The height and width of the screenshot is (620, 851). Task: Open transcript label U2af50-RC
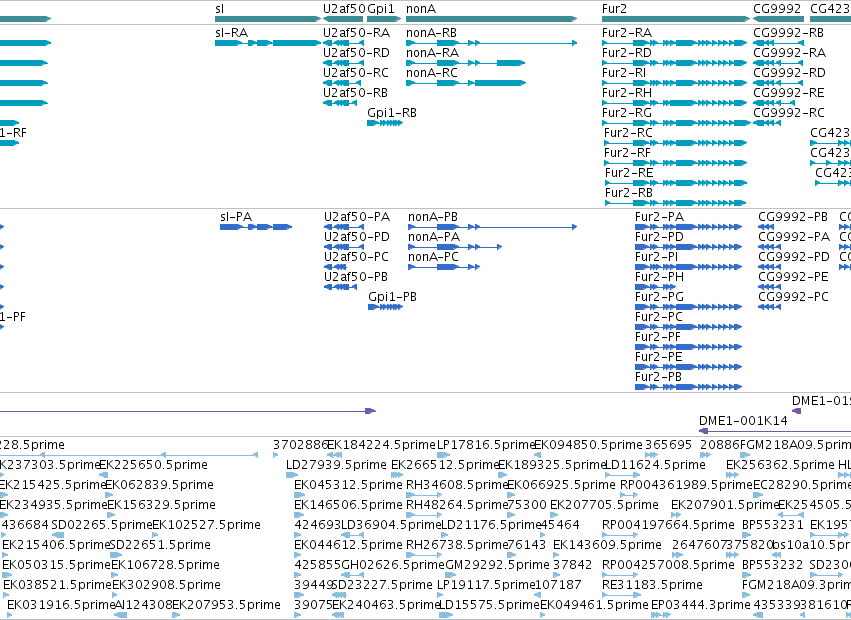click(x=356, y=73)
